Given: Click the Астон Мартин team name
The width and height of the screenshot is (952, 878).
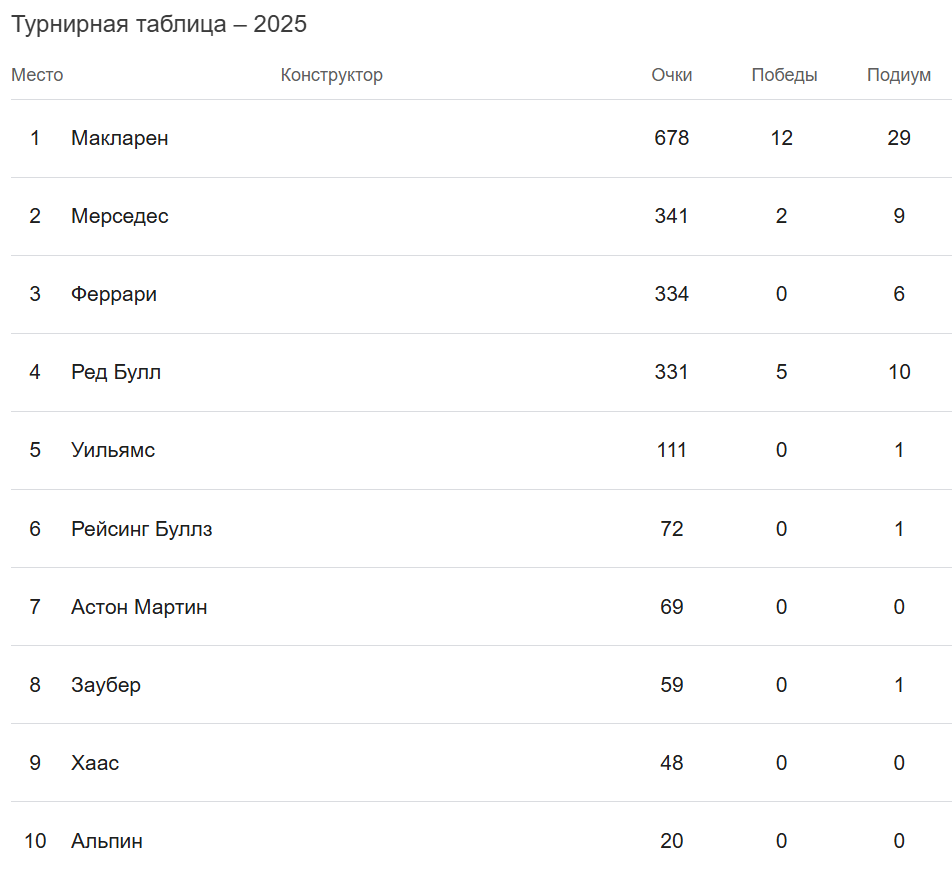Looking at the screenshot, I should (139, 606).
